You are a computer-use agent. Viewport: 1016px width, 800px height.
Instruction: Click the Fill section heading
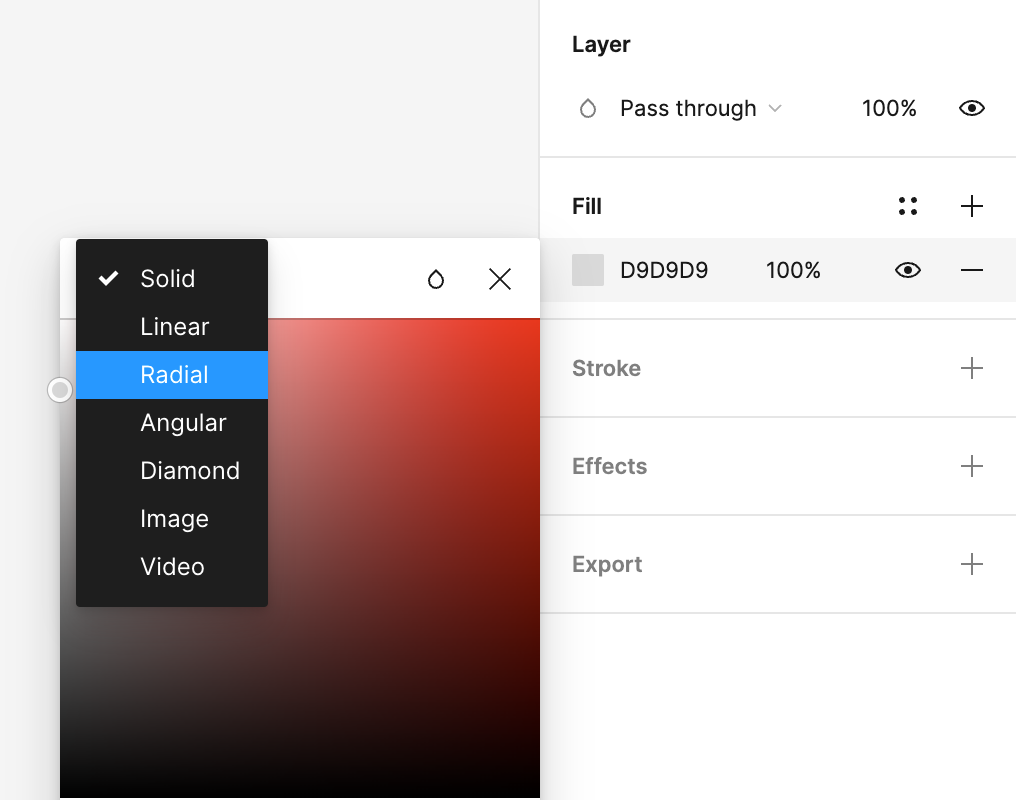[586, 206]
